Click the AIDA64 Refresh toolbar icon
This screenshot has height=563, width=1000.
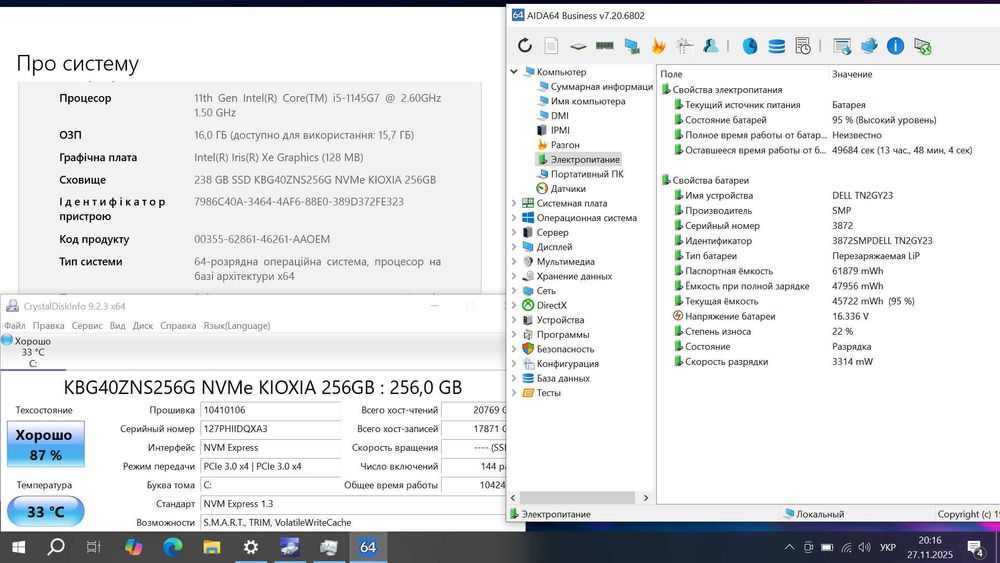pyautogui.click(x=525, y=45)
